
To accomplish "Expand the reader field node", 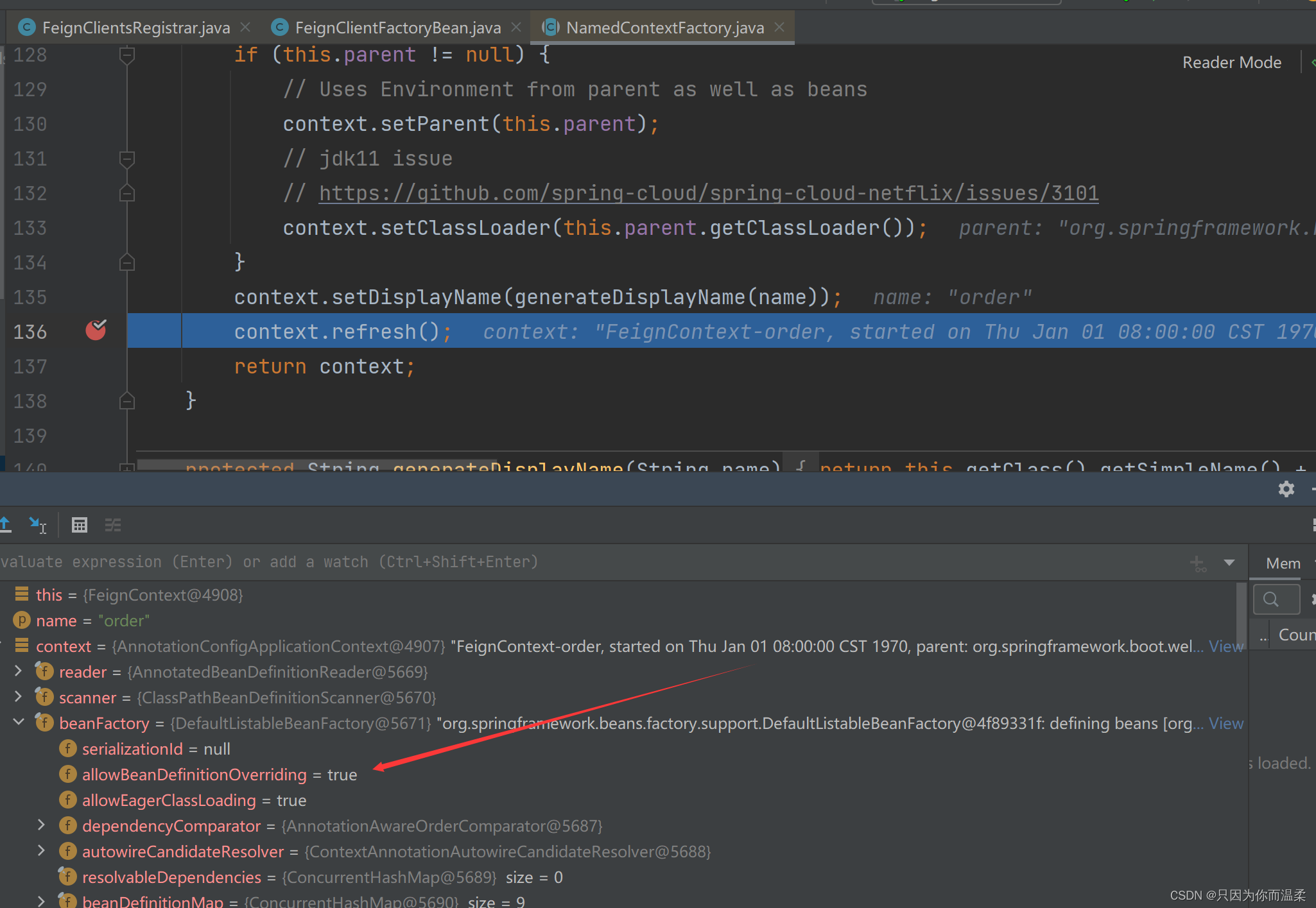I will [19, 671].
